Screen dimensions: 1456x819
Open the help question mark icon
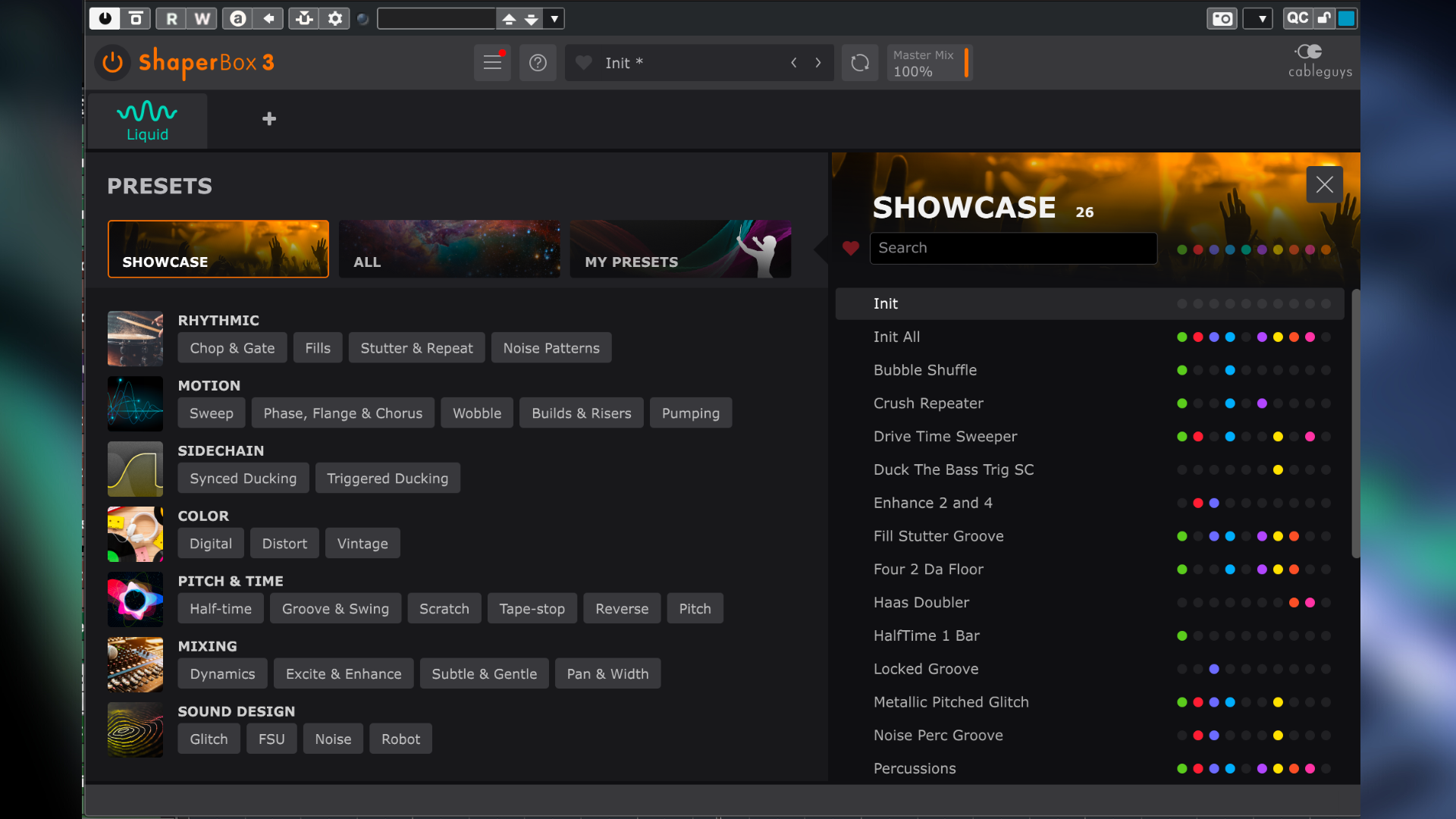click(x=538, y=62)
